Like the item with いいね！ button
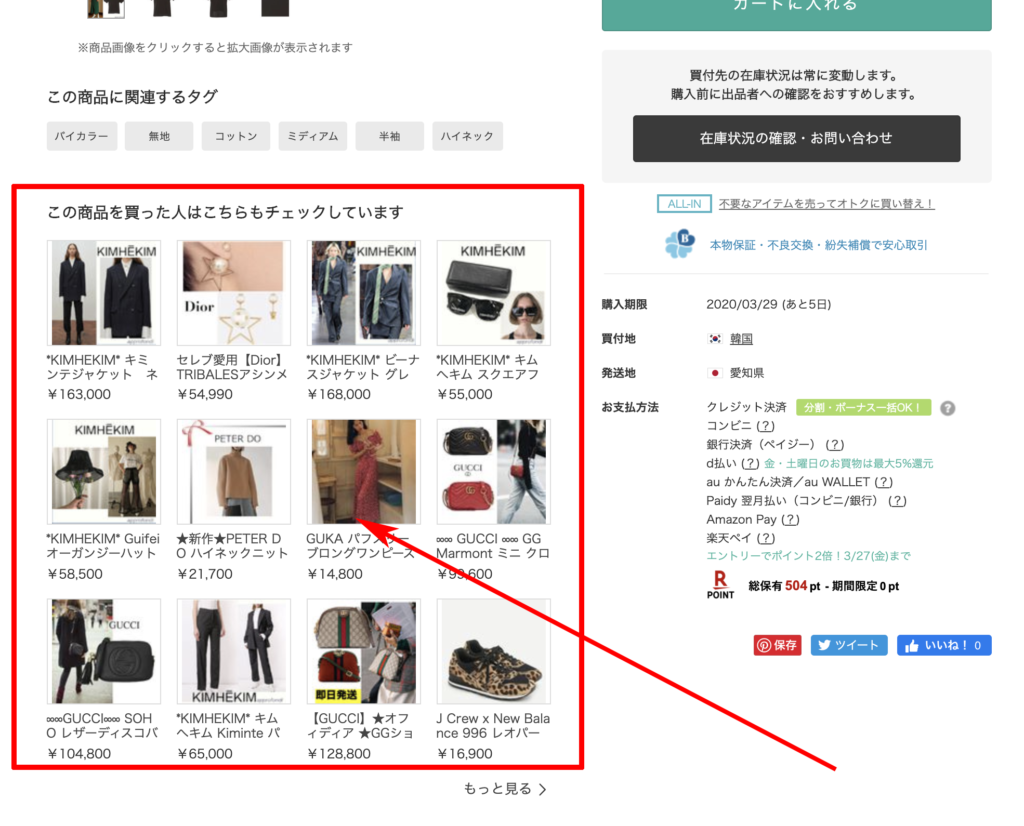 (944, 645)
